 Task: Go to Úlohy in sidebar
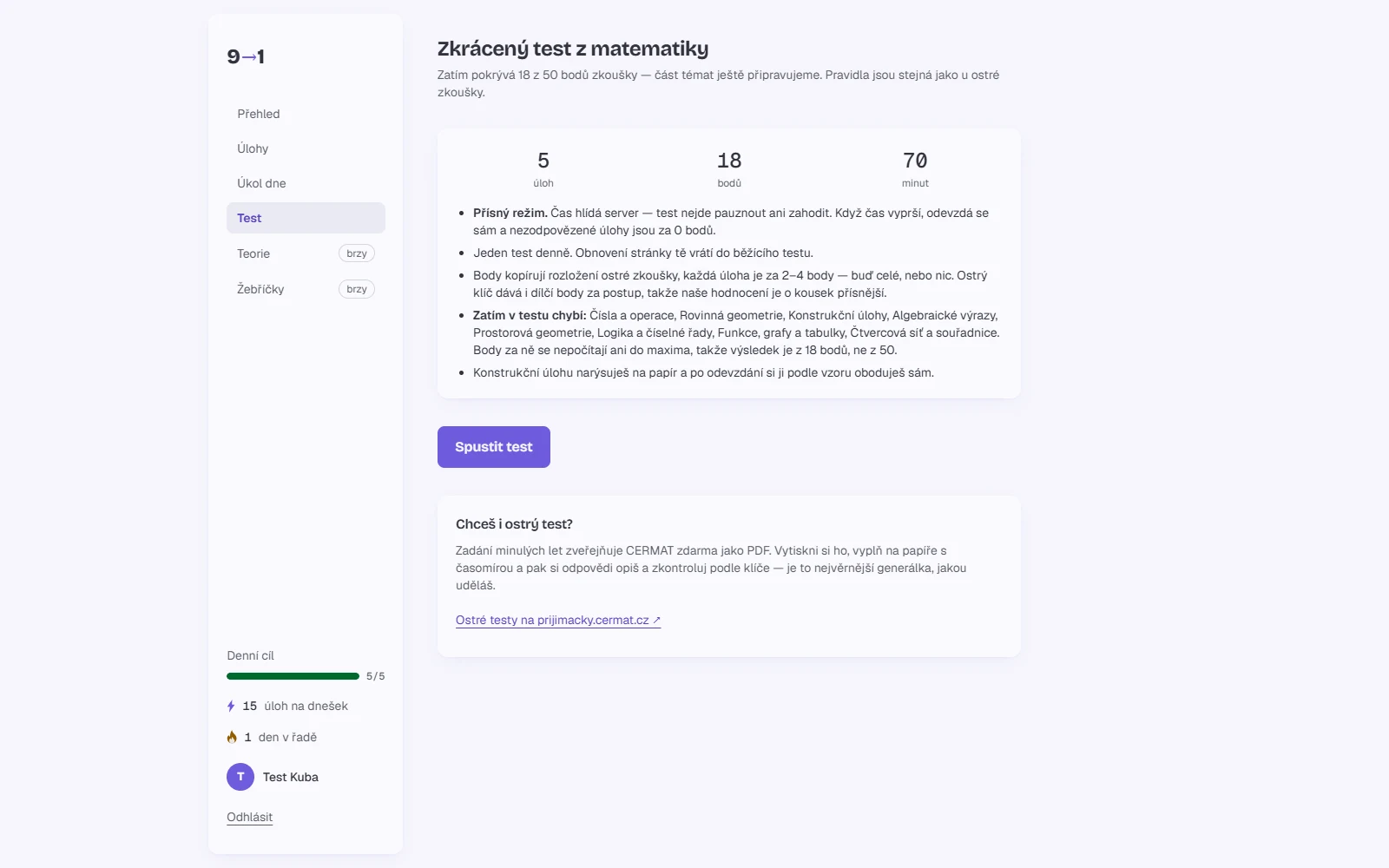point(306,148)
